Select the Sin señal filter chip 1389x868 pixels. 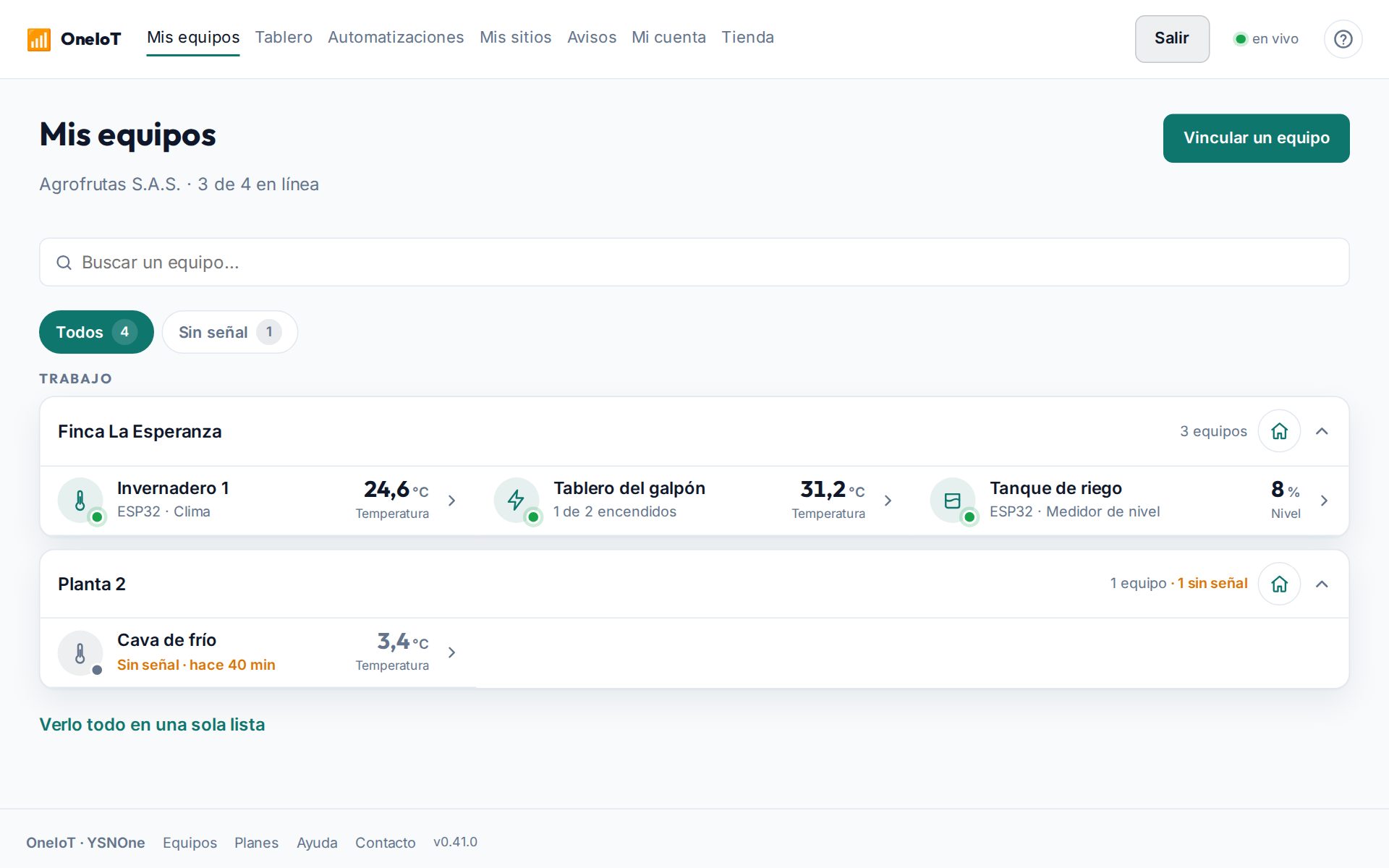tap(230, 332)
